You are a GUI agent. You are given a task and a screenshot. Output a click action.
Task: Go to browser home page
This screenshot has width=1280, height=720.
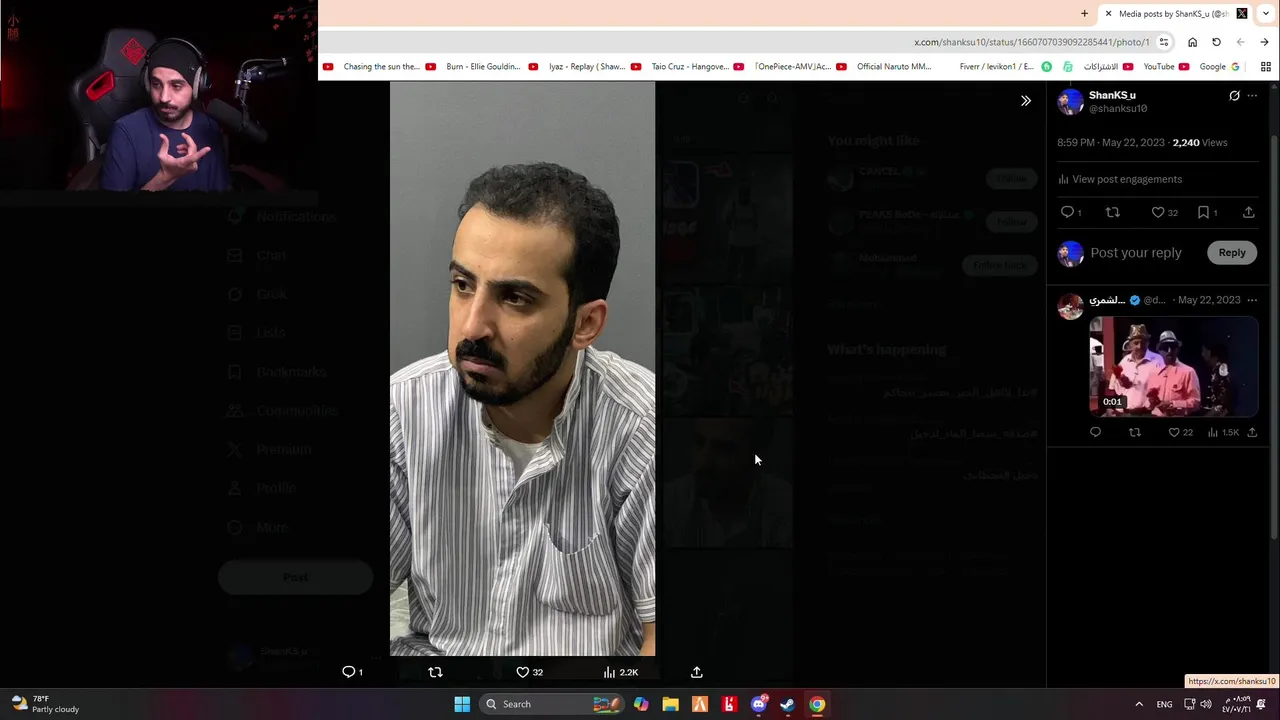[x=1192, y=42]
